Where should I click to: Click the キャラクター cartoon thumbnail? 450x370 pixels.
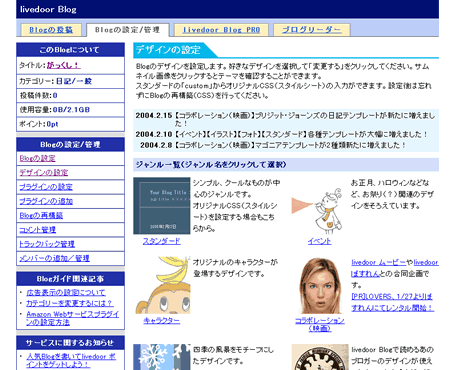pos(162,285)
